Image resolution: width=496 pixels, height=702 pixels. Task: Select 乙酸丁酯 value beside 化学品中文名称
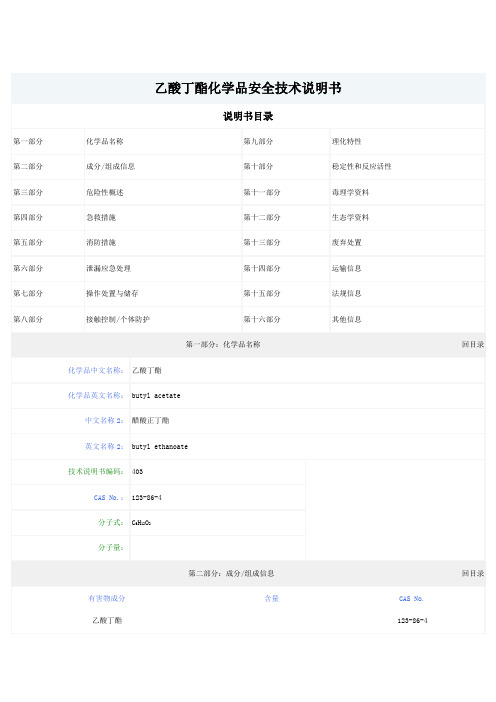147,370
